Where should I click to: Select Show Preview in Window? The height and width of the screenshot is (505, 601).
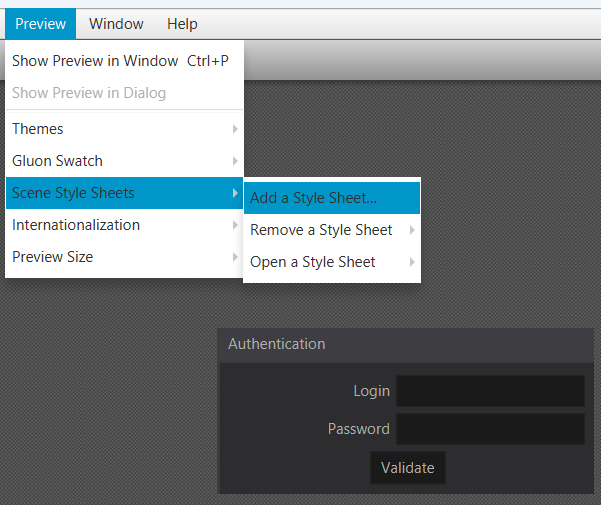coord(125,61)
